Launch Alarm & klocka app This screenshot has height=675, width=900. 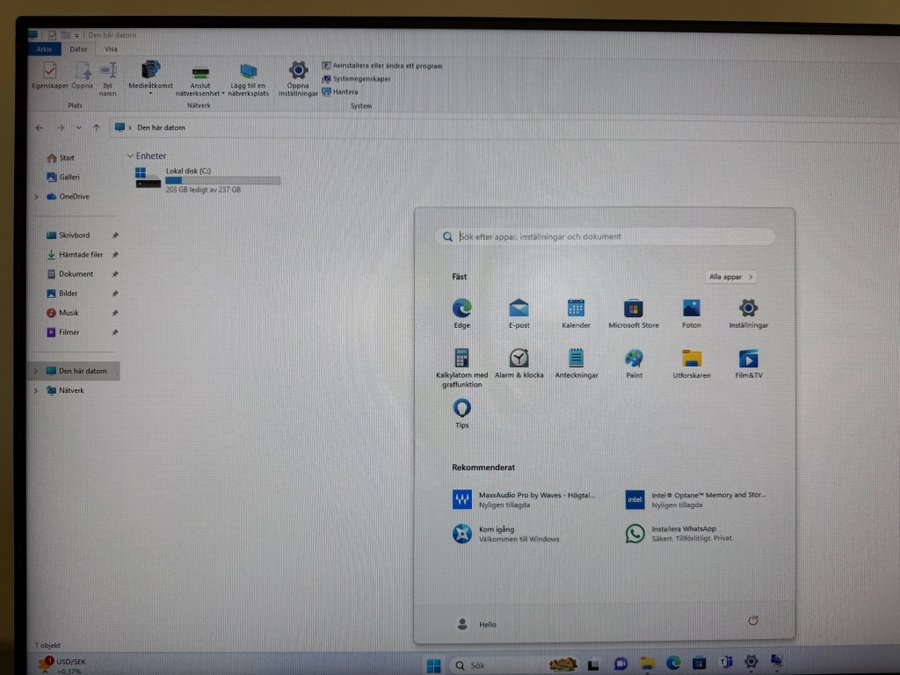518,359
